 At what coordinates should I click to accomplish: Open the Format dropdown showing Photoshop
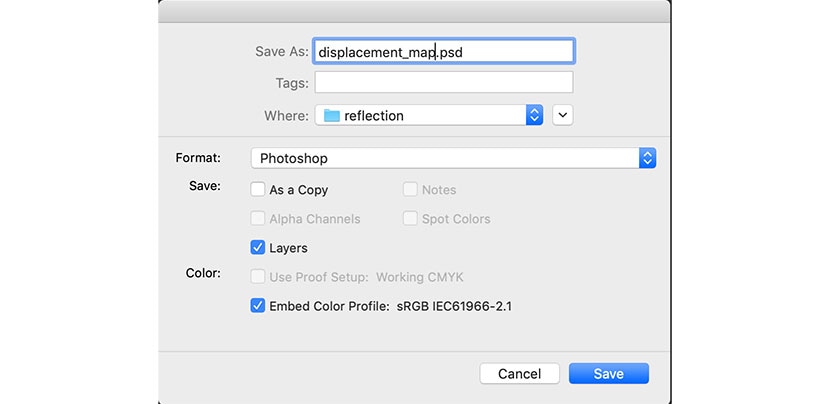click(x=647, y=158)
